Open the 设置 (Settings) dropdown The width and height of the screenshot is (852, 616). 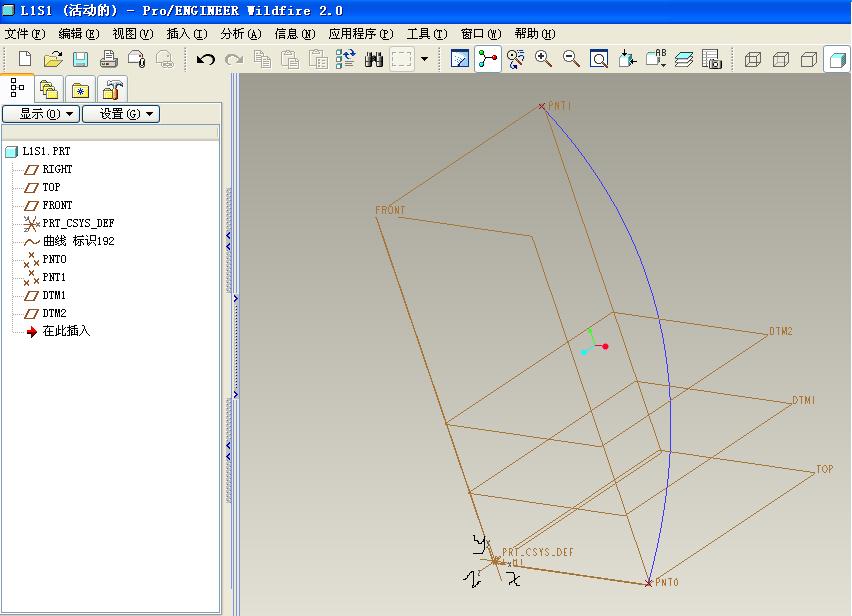121,114
